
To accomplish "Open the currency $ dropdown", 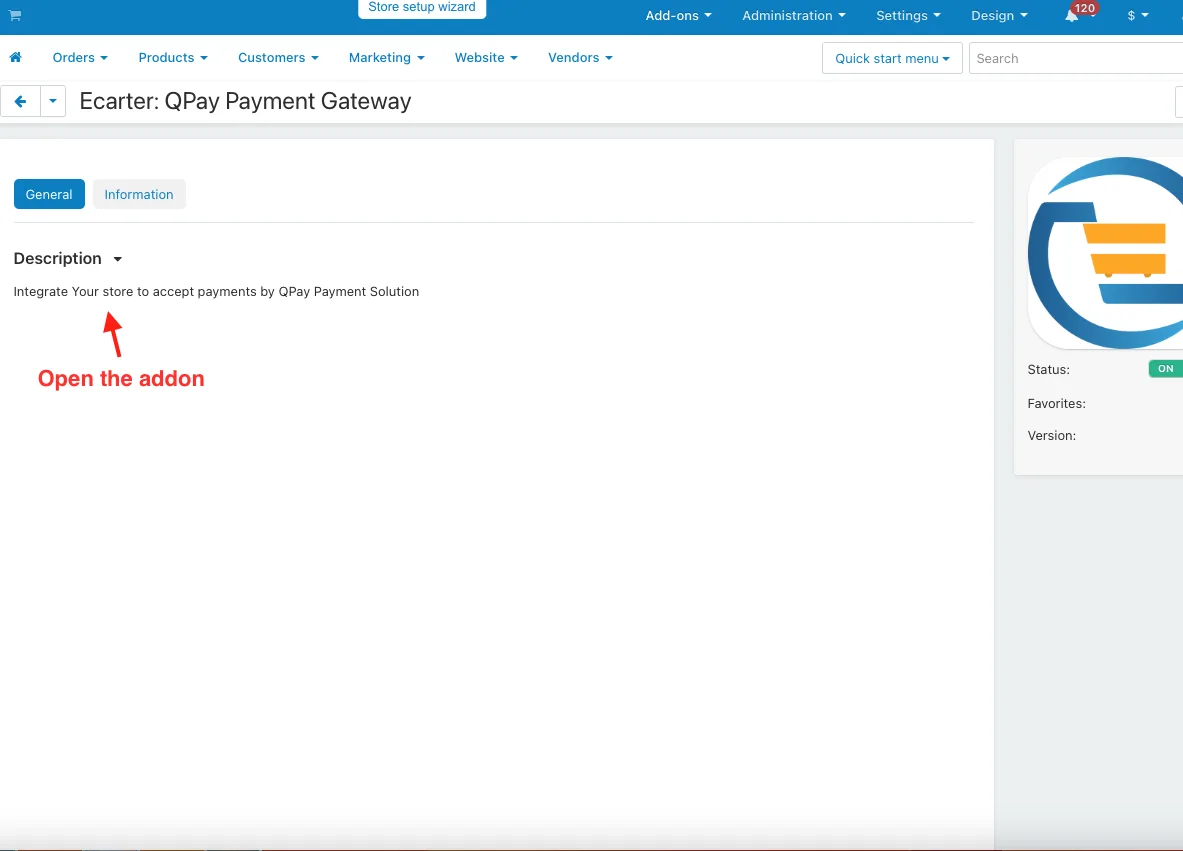I will click(x=1138, y=16).
